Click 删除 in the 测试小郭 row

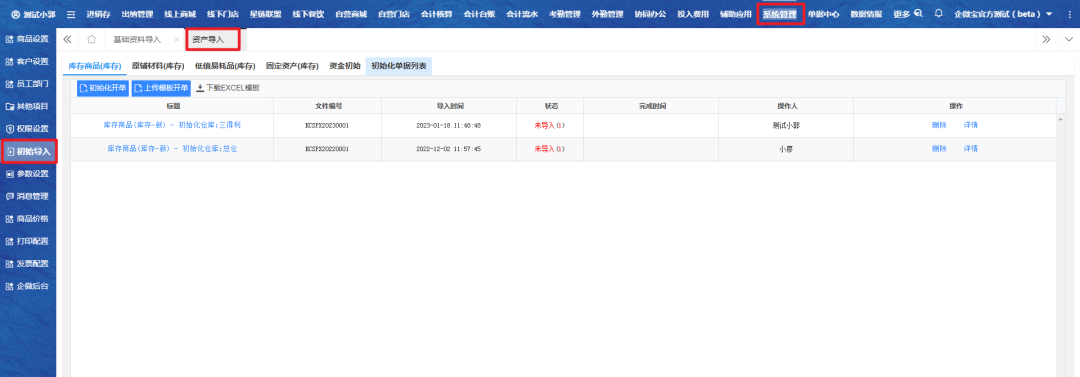[x=939, y=125]
